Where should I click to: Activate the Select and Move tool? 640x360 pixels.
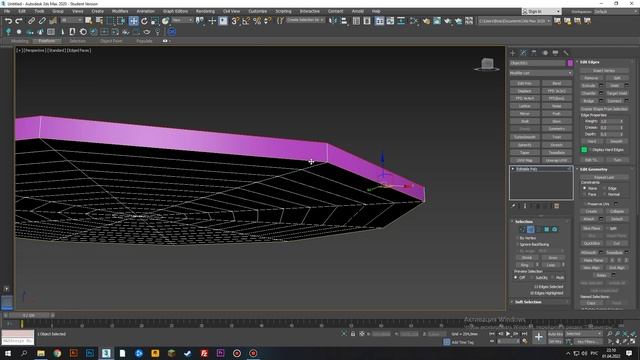point(133,21)
